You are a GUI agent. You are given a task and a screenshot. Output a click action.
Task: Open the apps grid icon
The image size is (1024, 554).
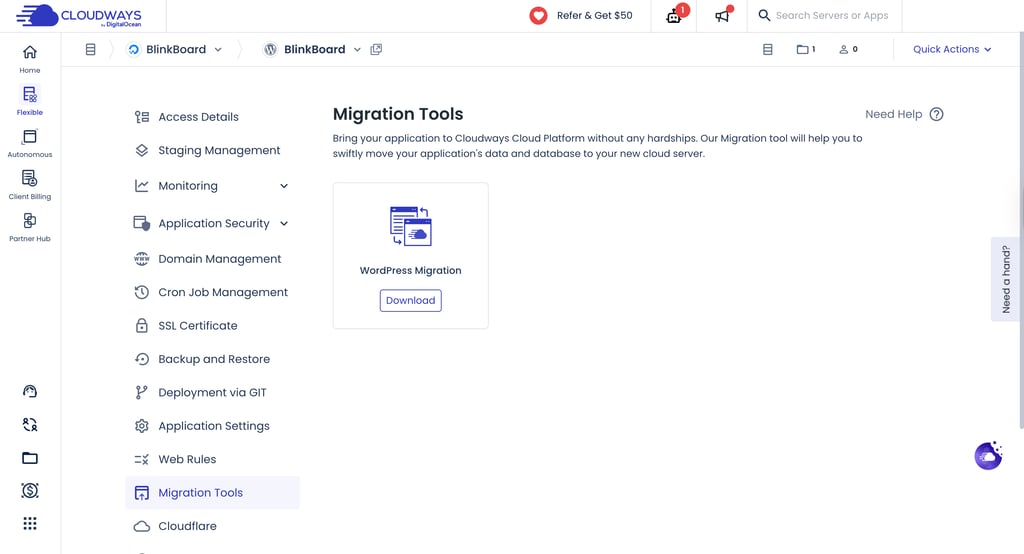(29, 523)
